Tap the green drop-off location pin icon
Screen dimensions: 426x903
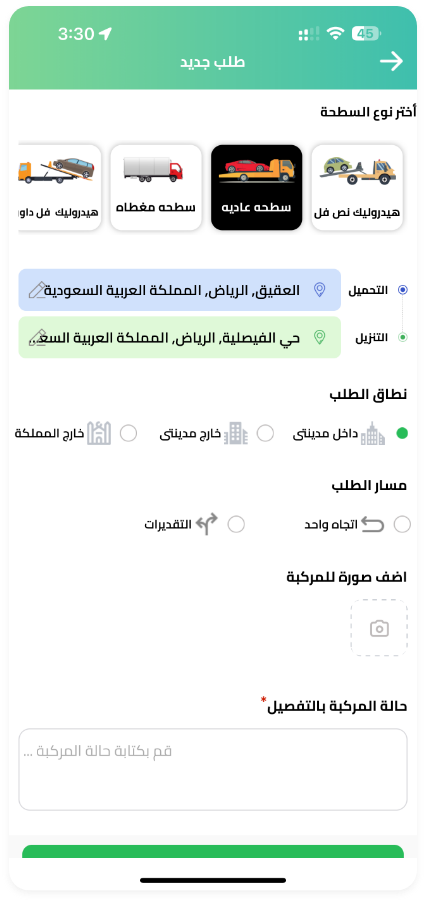pyautogui.click(x=319, y=337)
